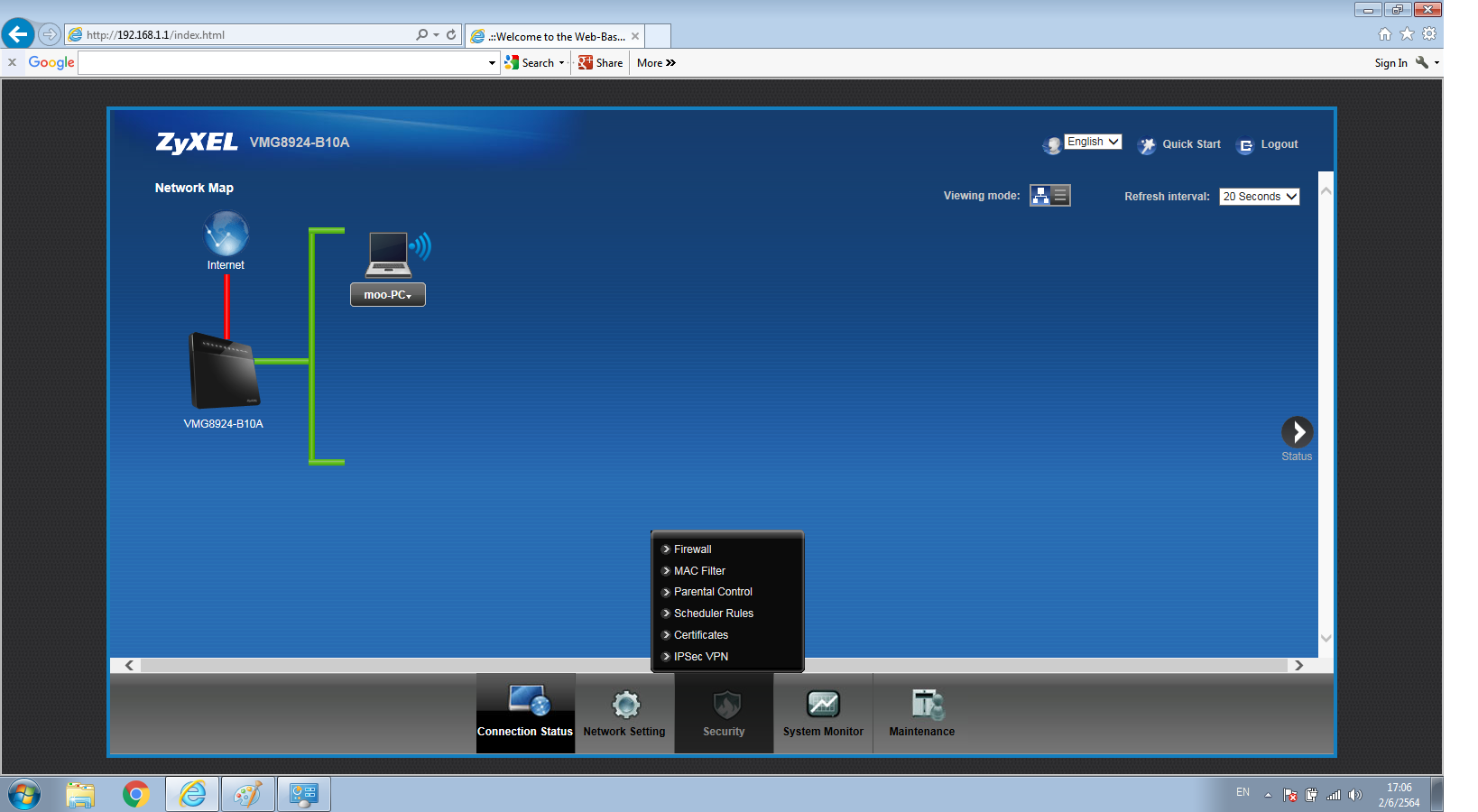Screen dimensions: 1478x812
Task: Open Connection Status panel icon
Action: tap(529, 700)
